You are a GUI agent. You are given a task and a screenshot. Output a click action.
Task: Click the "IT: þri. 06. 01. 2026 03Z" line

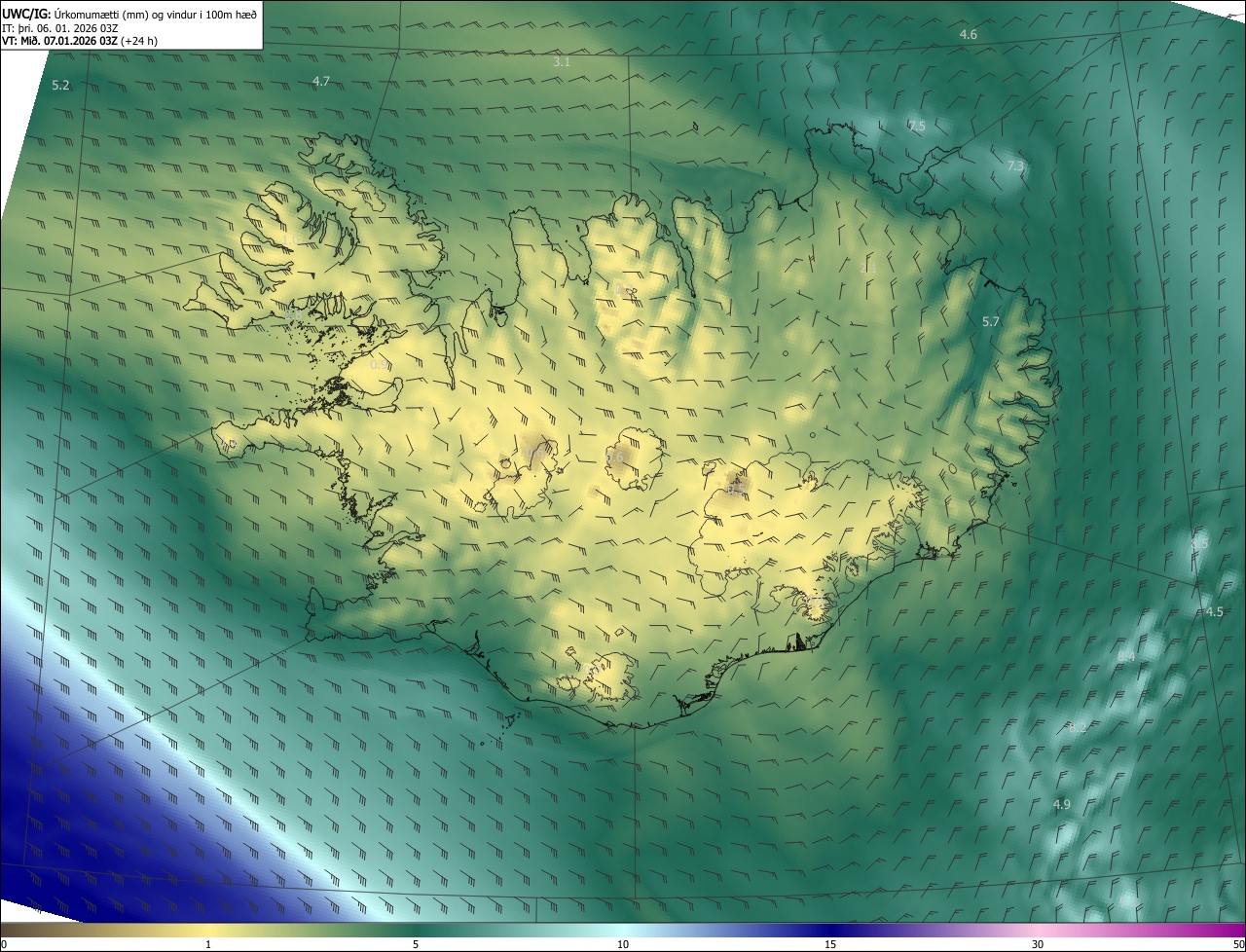(60, 27)
